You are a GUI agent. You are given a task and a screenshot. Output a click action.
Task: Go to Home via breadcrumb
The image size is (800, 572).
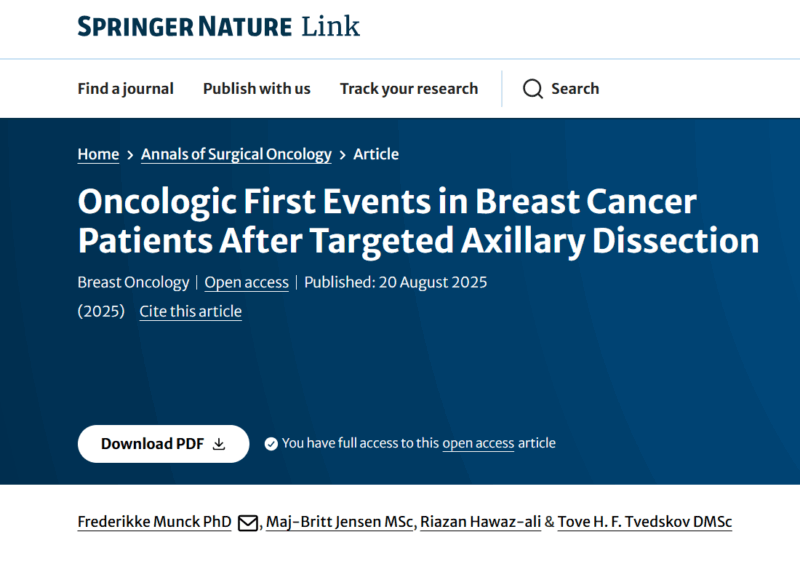click(x=98, y=154)
